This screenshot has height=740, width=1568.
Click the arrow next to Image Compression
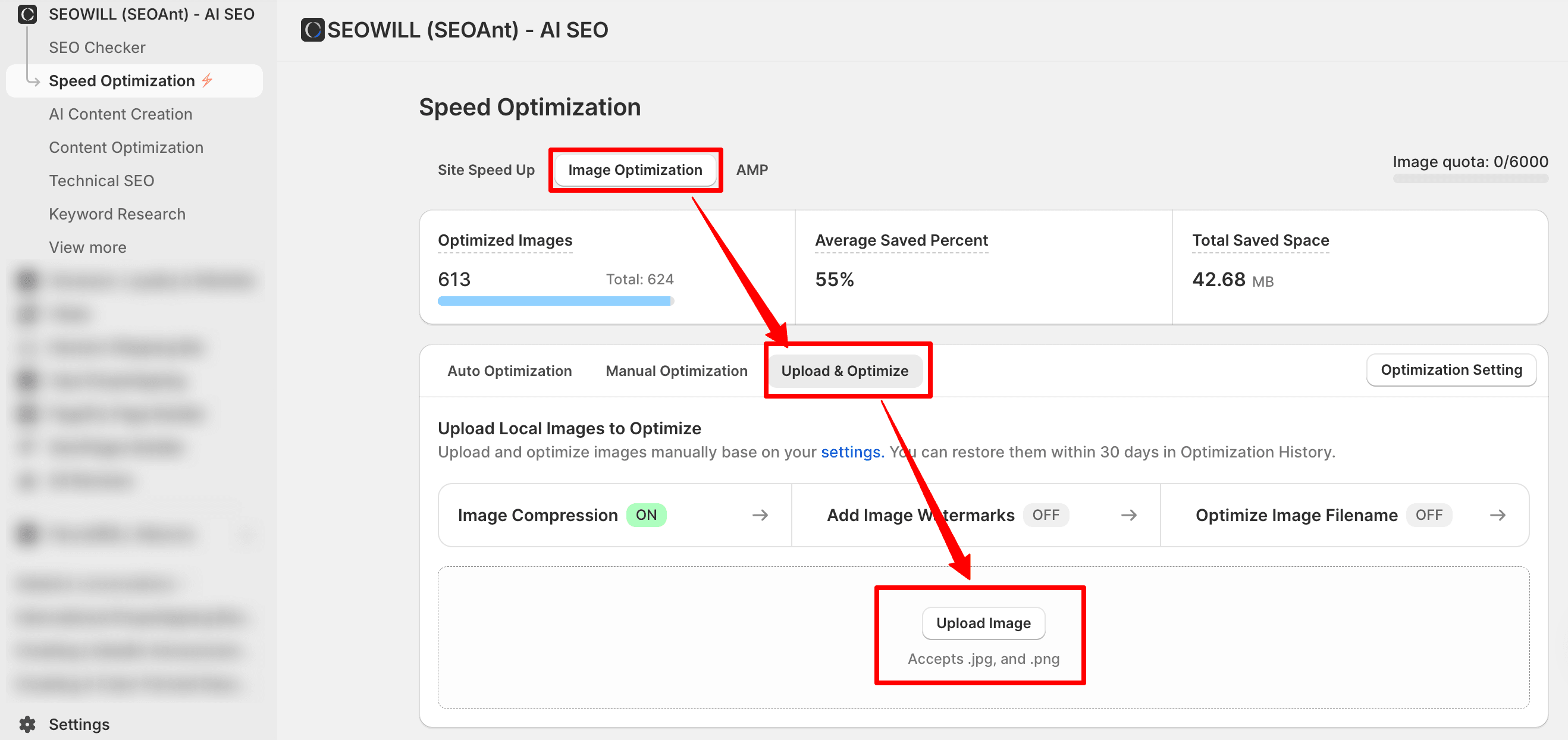760,516
